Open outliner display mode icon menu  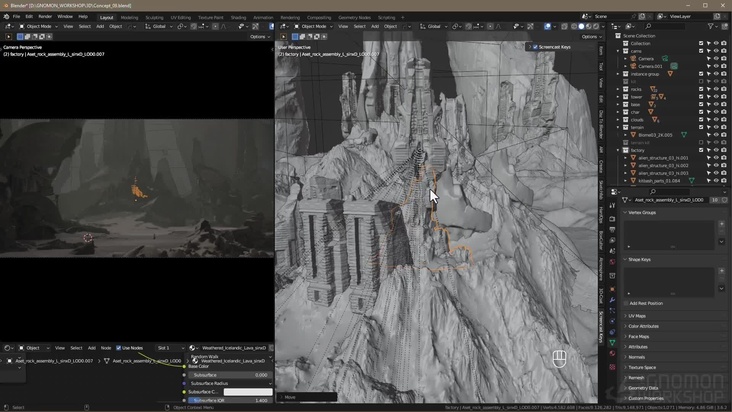click(630, 27)
